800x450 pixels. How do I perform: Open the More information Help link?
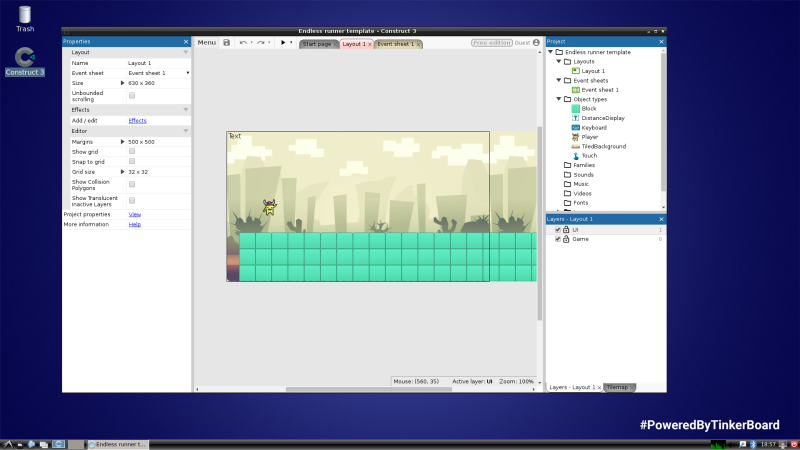click(135, 224)
